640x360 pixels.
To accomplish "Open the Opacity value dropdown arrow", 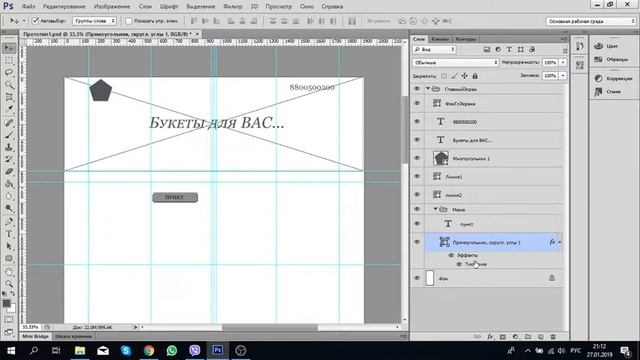I will 563,62.
